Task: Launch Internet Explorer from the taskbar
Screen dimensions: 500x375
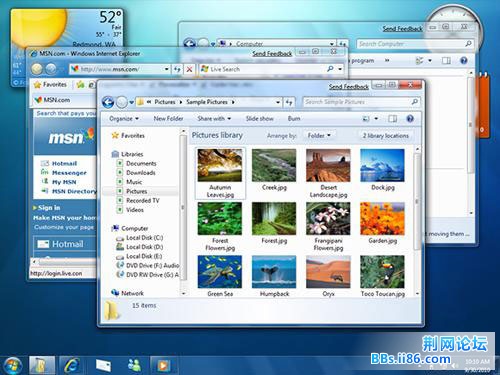Action: [71, 365]
